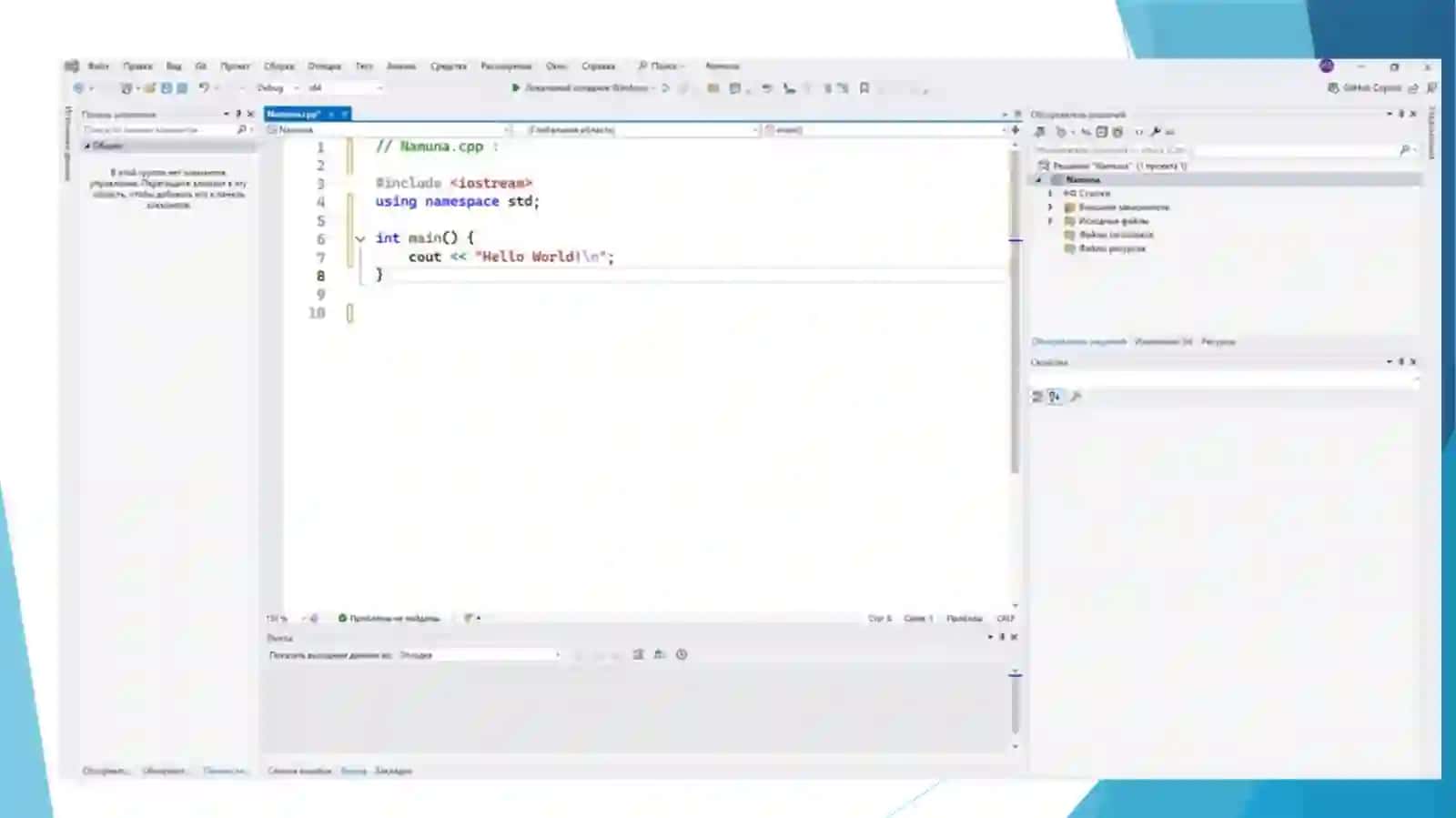Open the Сборка menu

point(278,66)
